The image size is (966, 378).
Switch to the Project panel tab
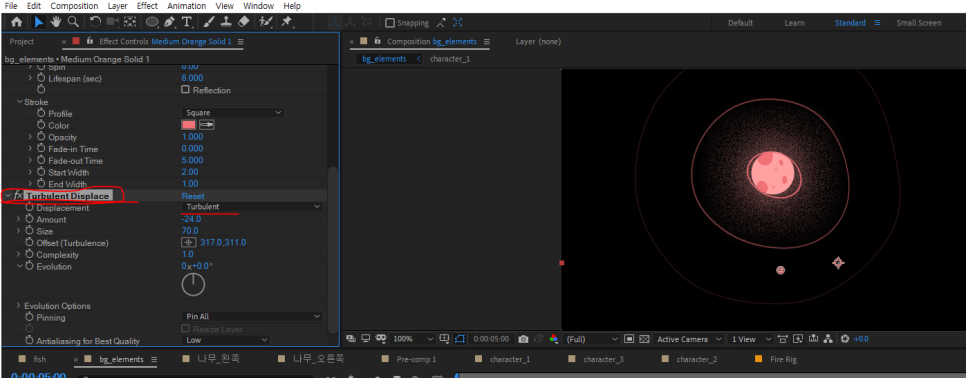tap(22, 41)
